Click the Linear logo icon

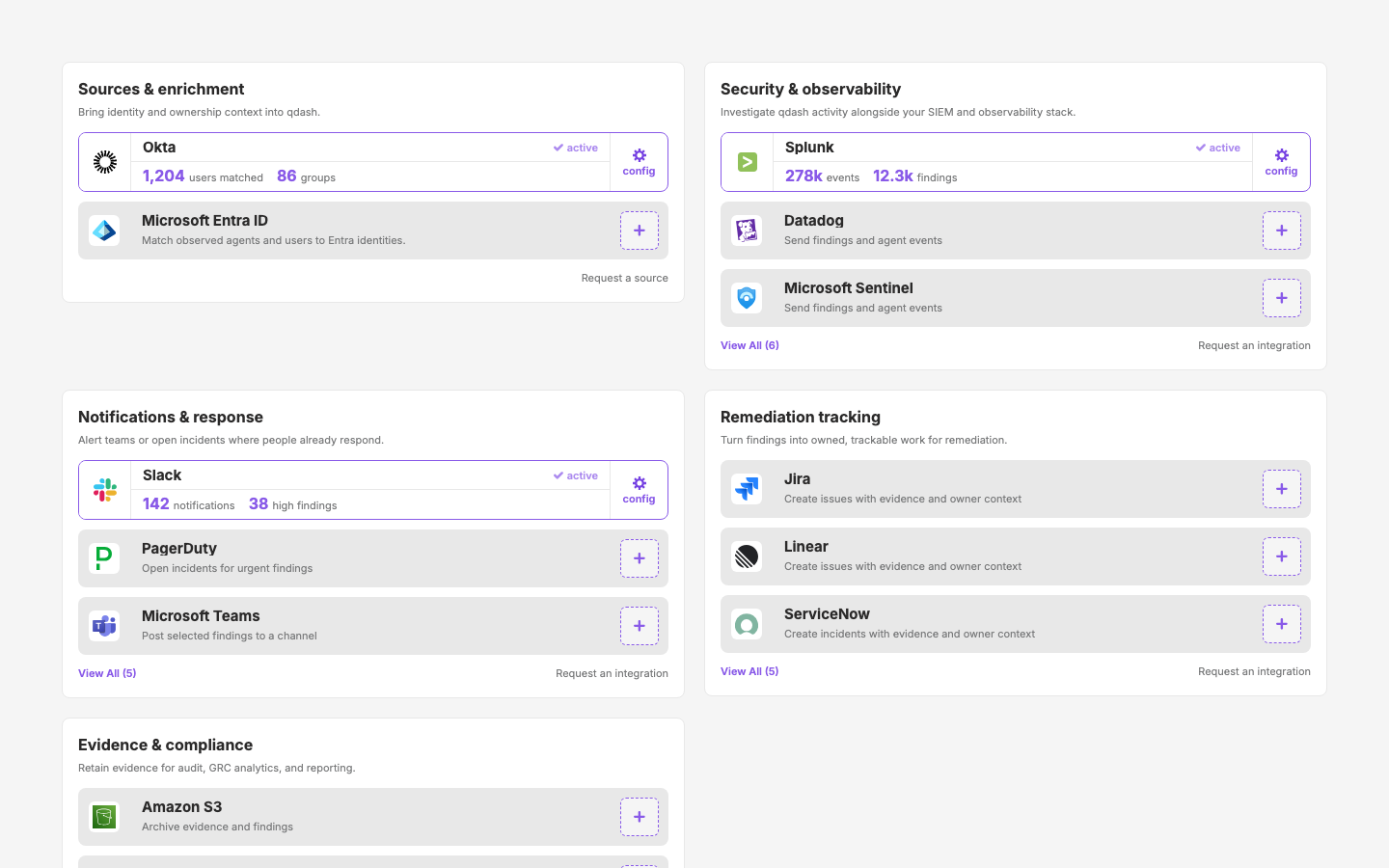[747, 556]
